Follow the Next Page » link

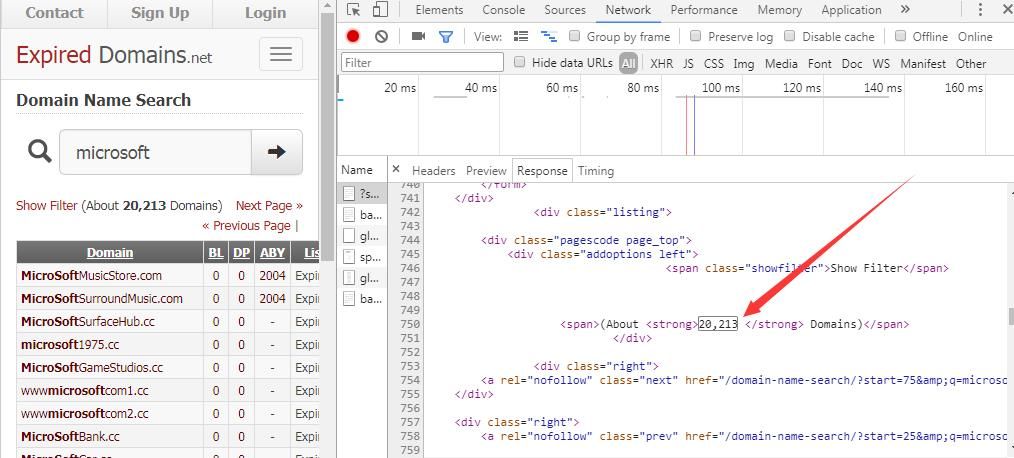tap(269, 206)
